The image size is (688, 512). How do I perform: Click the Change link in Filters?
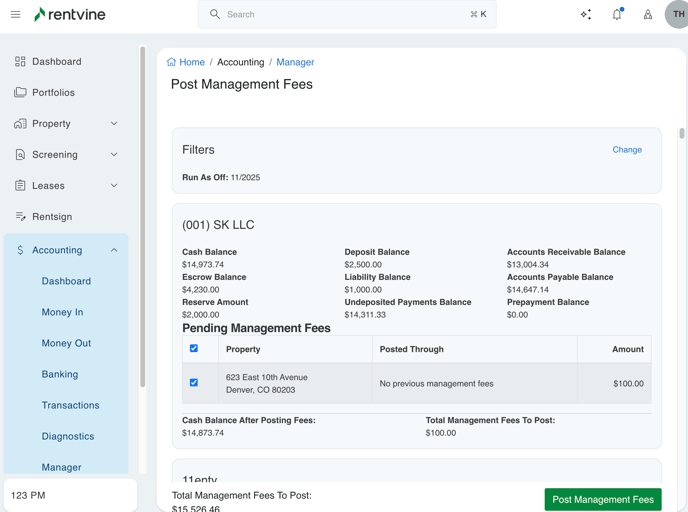click(x=627, y=150)
